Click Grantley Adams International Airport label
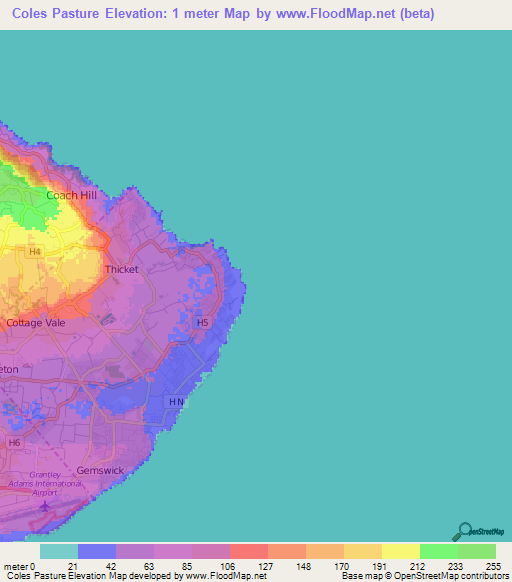The image size is (512, 582). coord(45,484)
